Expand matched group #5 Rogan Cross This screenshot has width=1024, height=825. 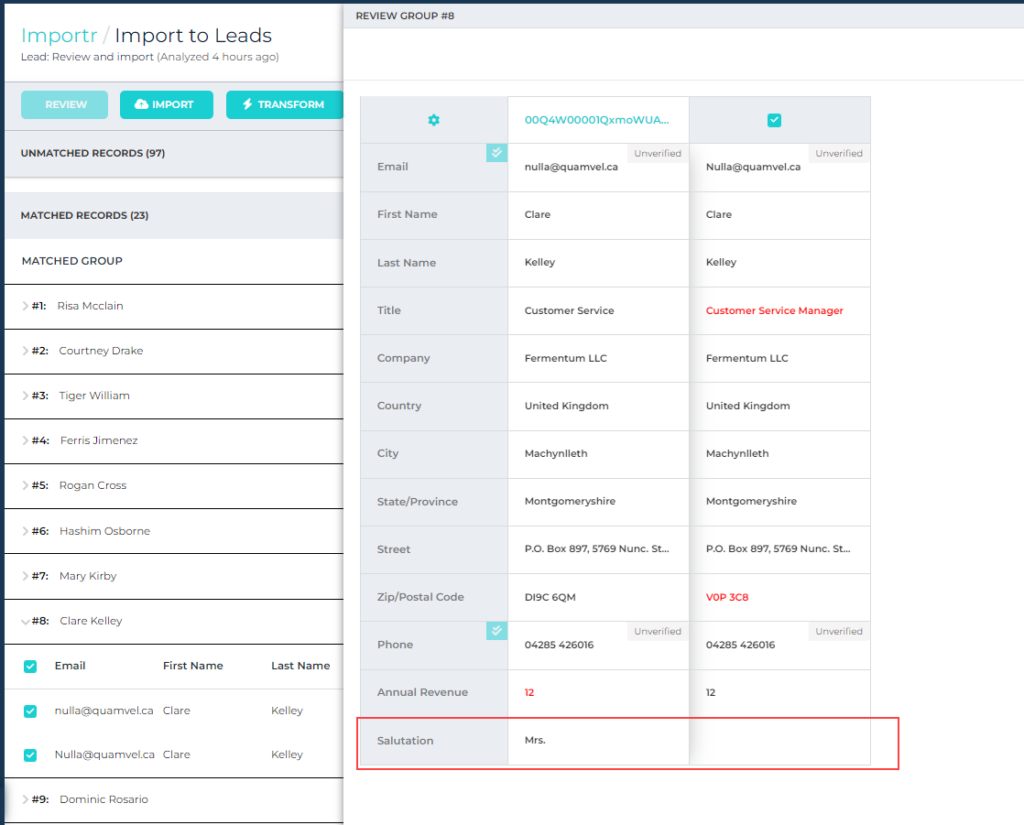[26, 486]
